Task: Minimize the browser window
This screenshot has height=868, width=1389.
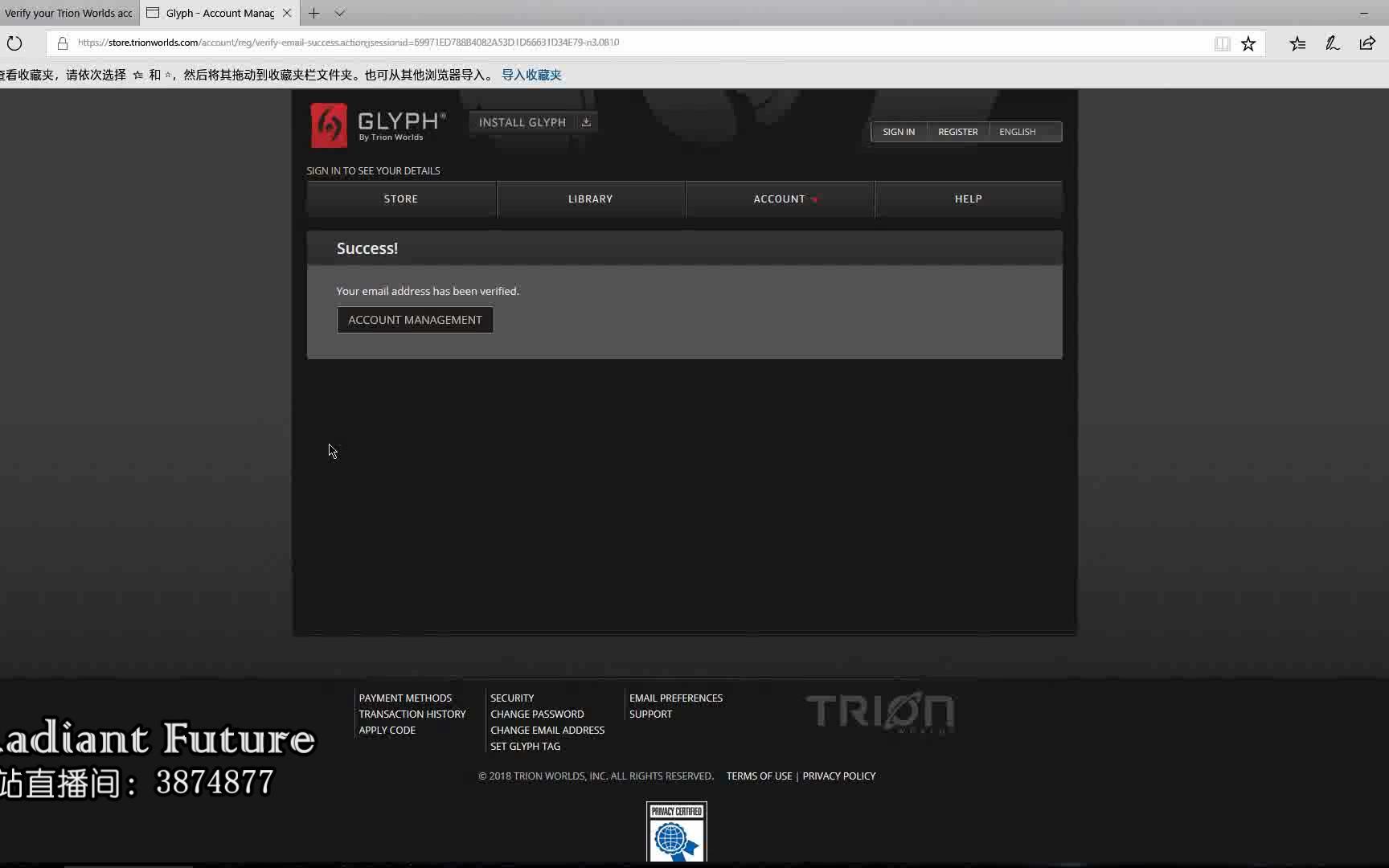Action: (x=1363, y=13)
